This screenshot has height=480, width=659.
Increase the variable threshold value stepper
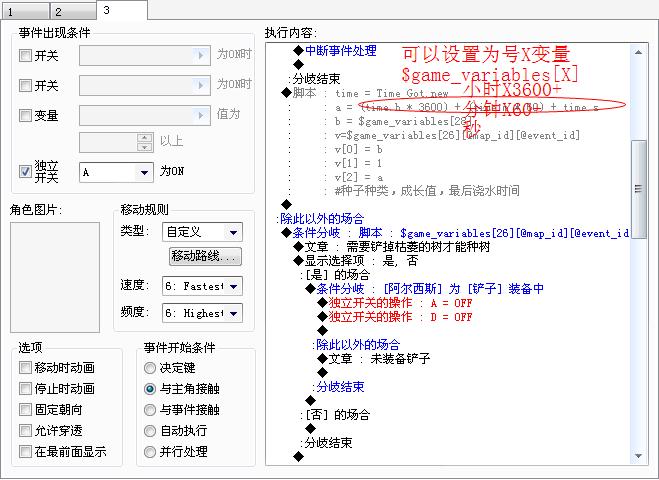[x=145, y=137]
